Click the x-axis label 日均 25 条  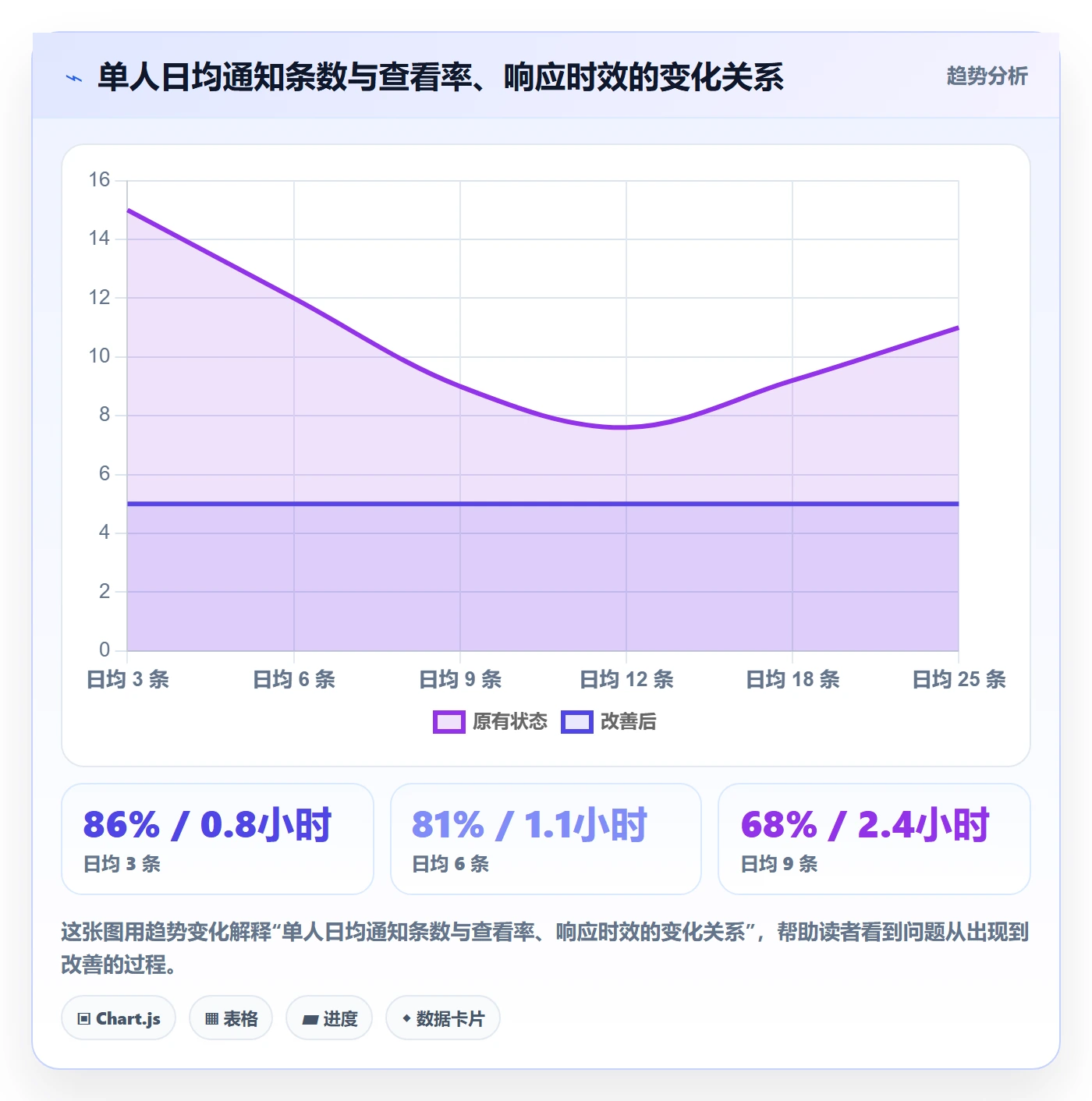(x=959, y=679)
